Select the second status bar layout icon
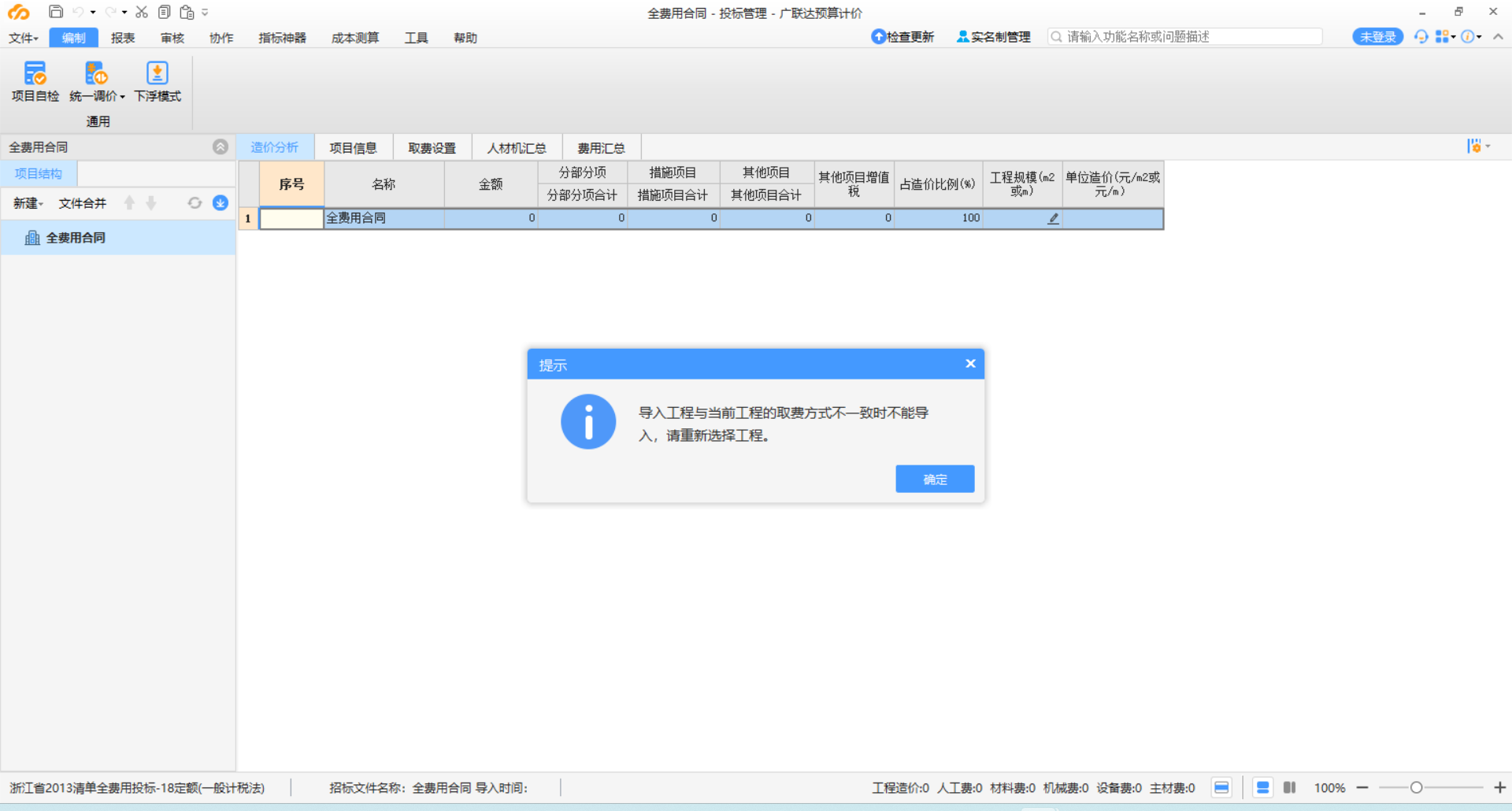Image resolution: width=1512 pixels, height=811 pixels. (1263, 787)
